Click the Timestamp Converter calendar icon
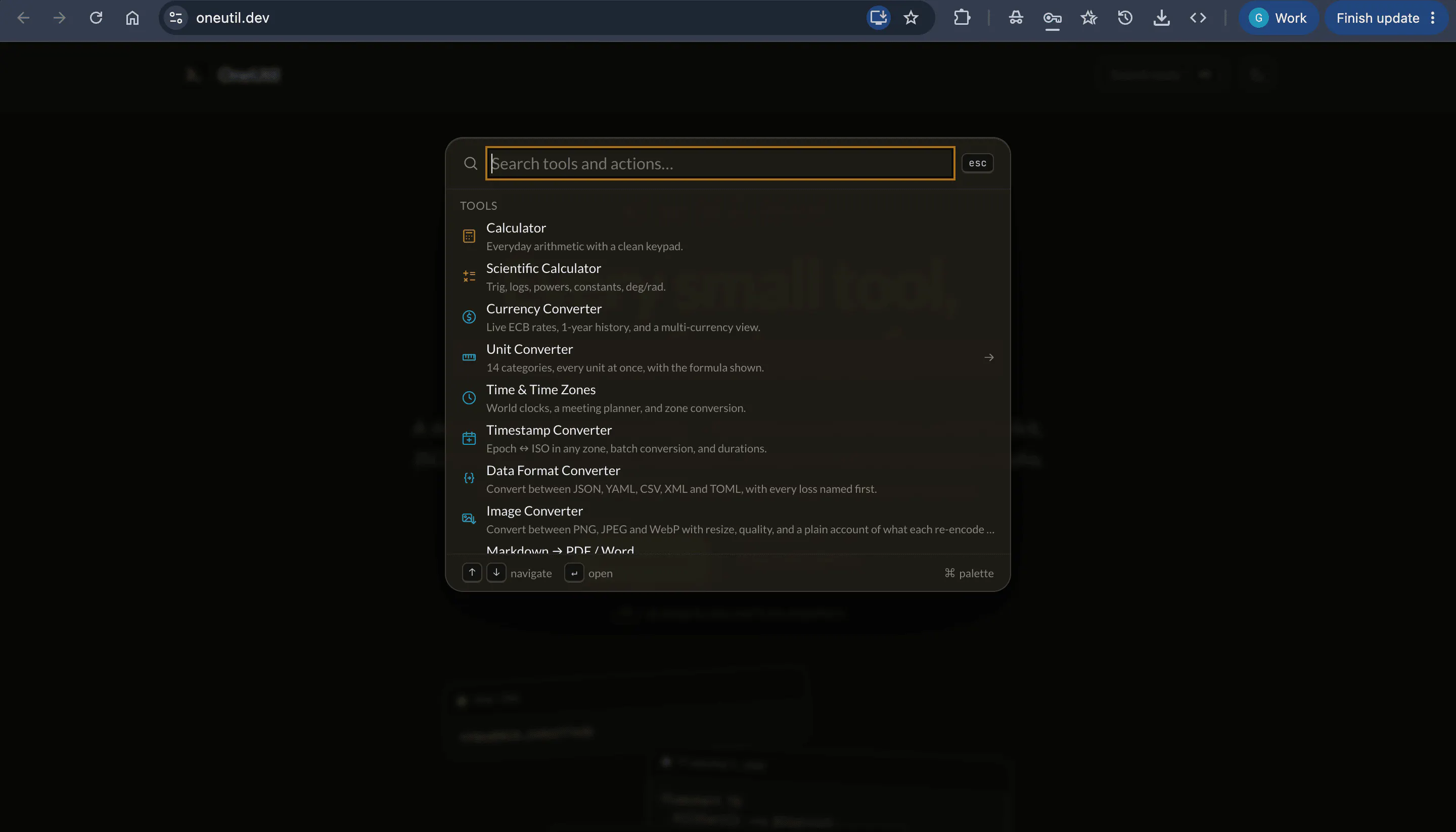 (x=469, y=438)
